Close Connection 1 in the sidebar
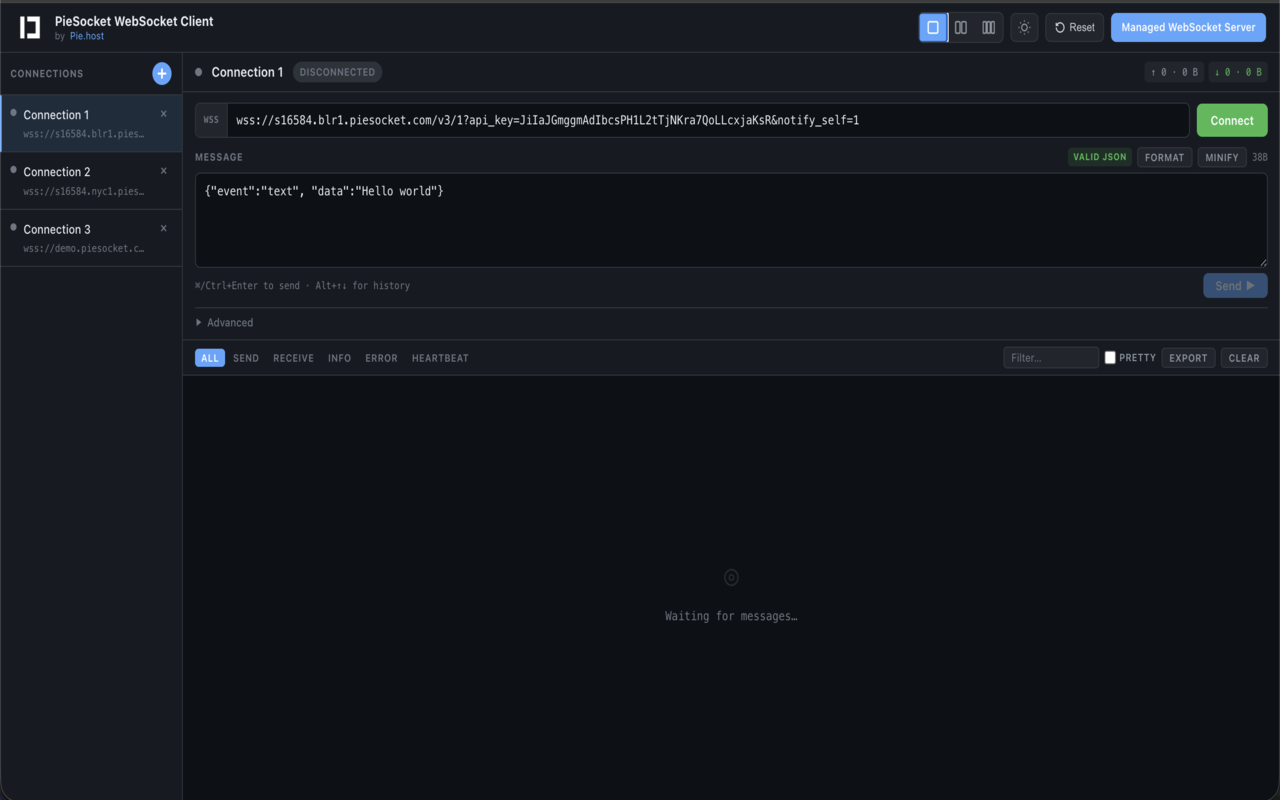 [x=164, y=114]
